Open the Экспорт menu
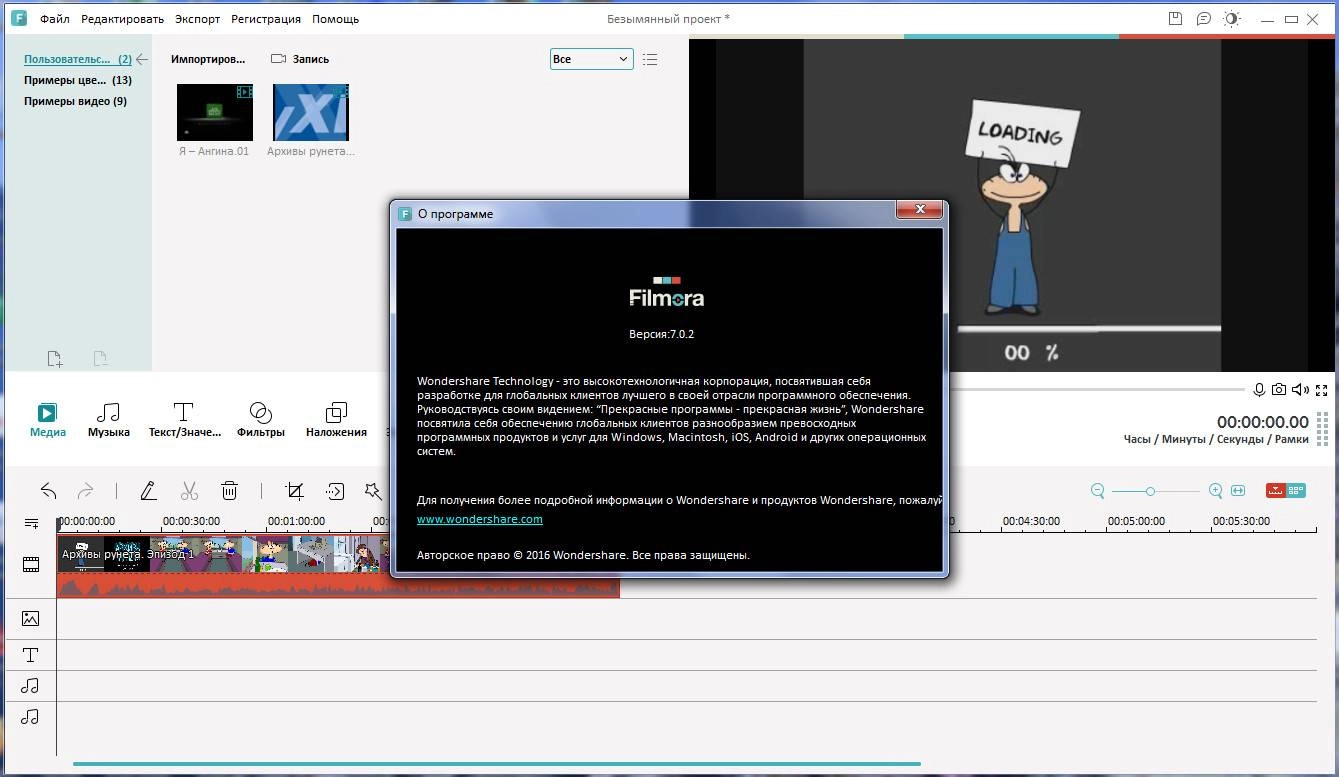This screenshot has height=777, width=1339. point(197,19)
